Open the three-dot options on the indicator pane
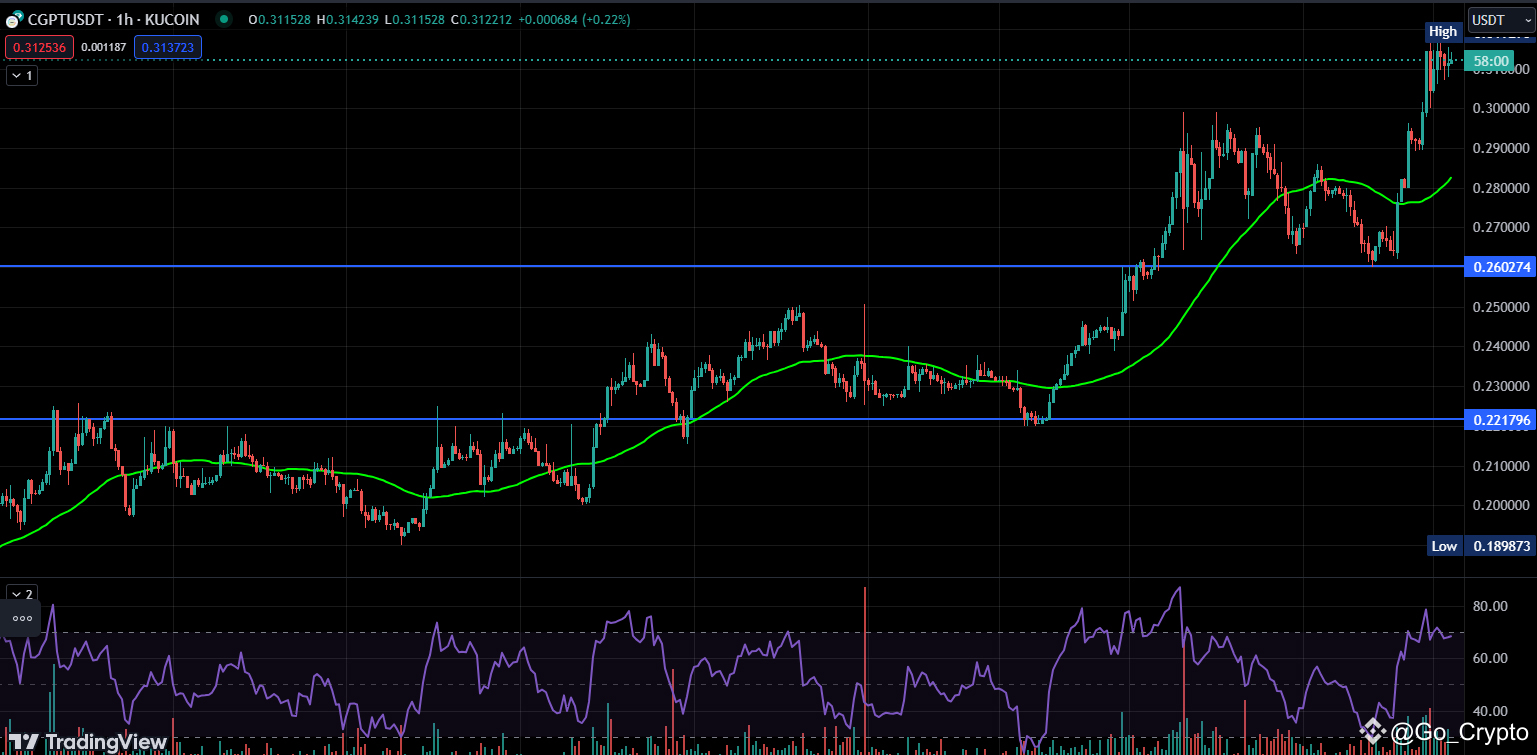This screenshot has width=1537, height=755. click(22, 619)
